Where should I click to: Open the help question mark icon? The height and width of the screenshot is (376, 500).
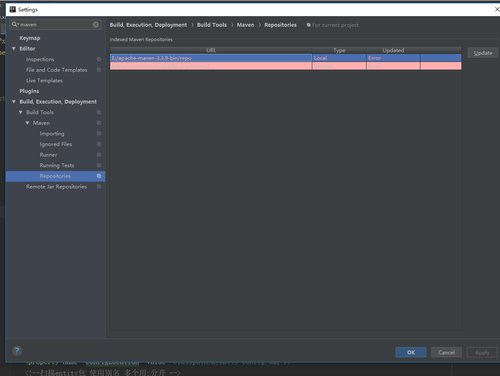[17, 351]
